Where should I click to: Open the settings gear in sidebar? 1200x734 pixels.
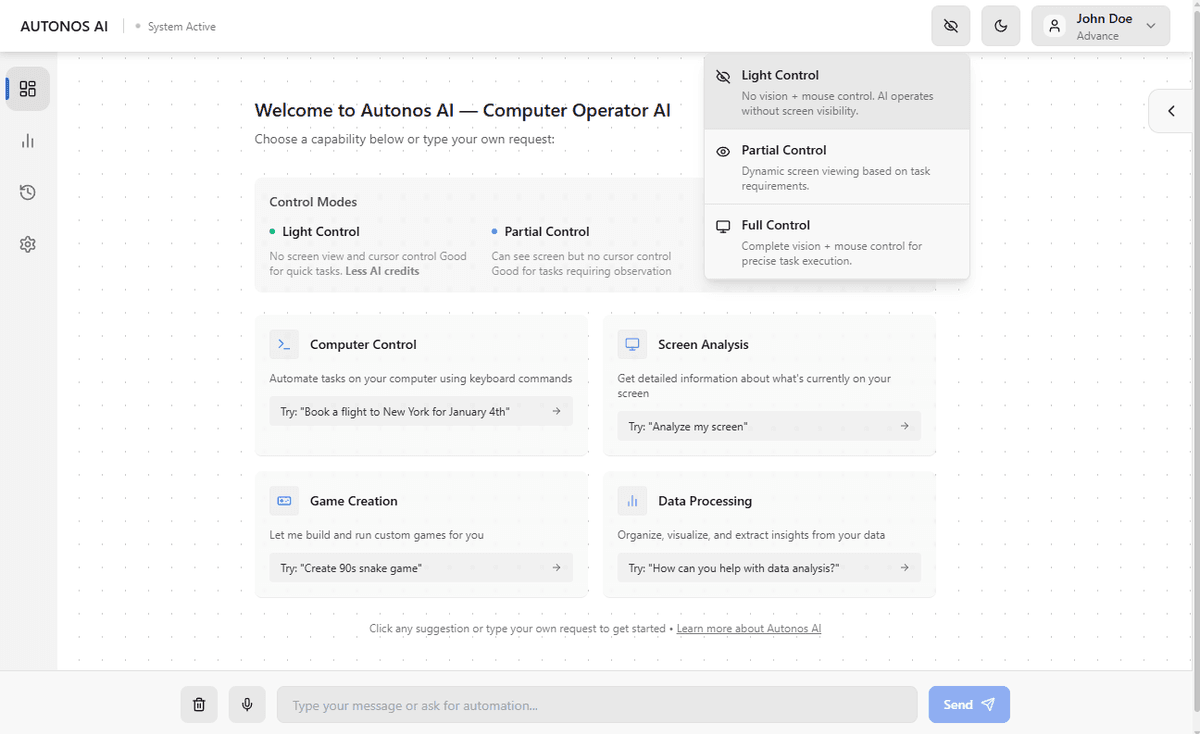(x=28, y=244)
